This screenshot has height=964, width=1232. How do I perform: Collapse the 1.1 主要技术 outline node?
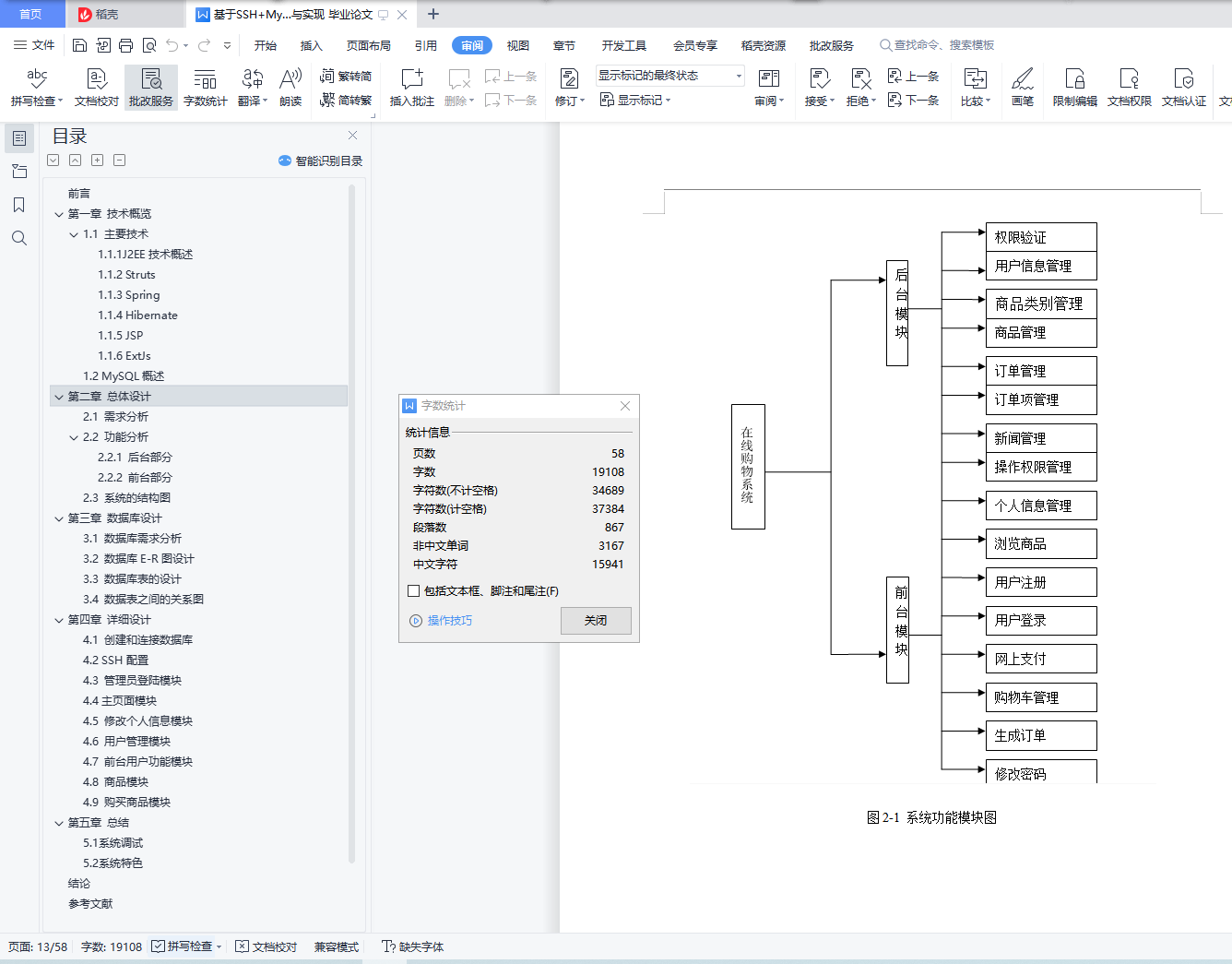click(74, 234)
